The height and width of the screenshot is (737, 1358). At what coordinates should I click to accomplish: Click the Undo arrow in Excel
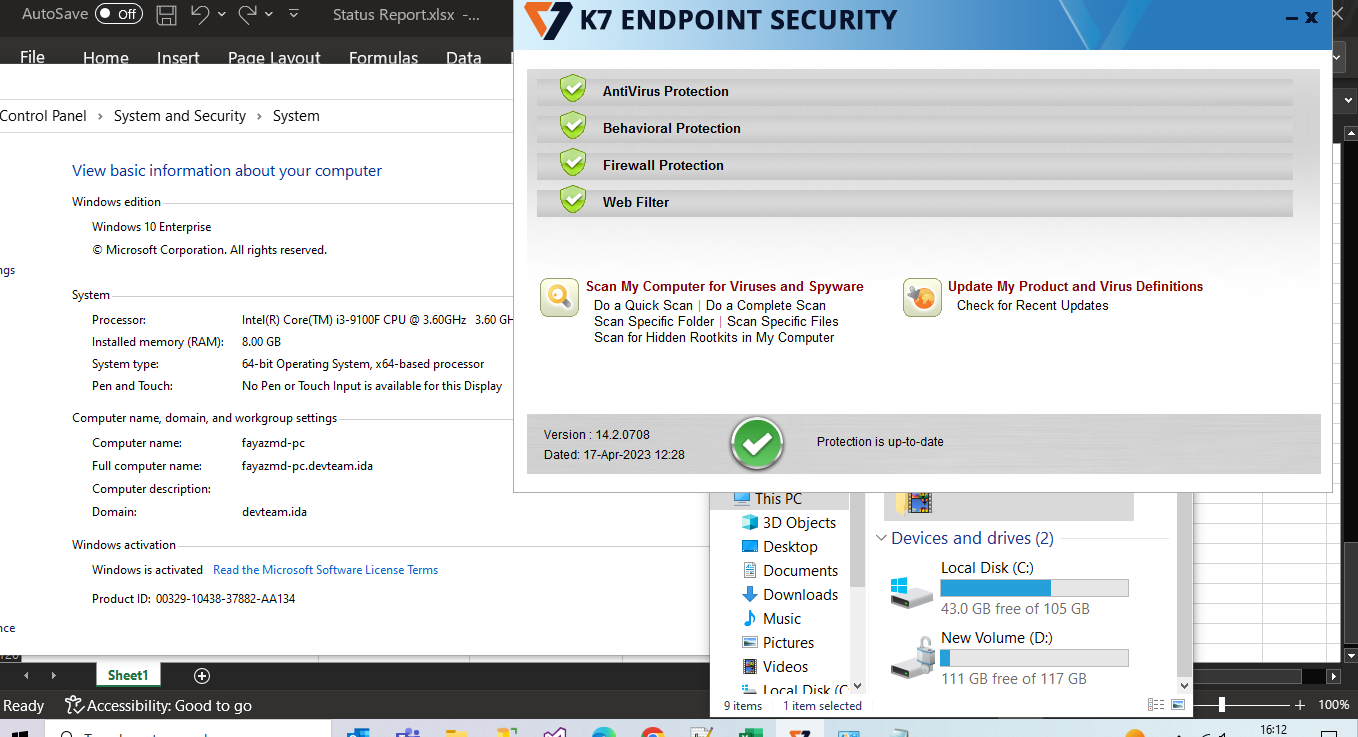[x=199, y=15]
